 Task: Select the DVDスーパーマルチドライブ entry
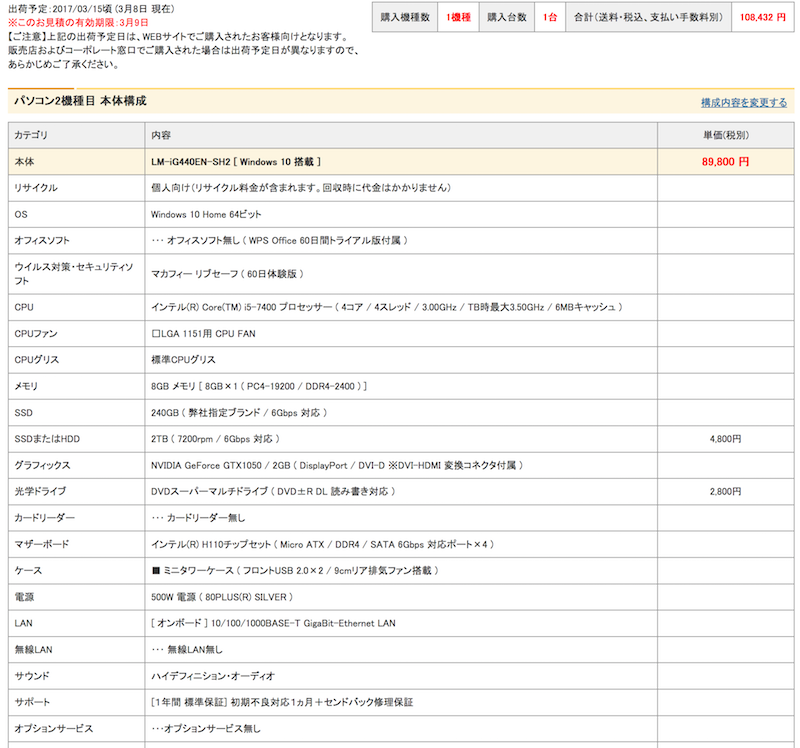click(x=273, y=491)
